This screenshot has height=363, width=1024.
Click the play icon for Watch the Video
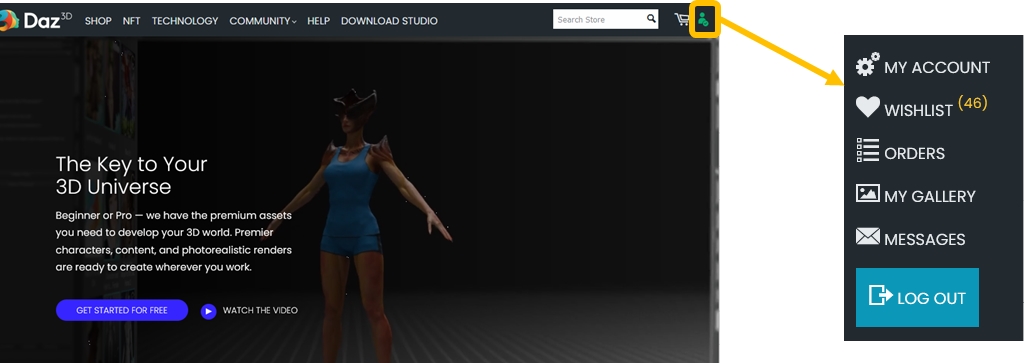(x=208, y=311)
